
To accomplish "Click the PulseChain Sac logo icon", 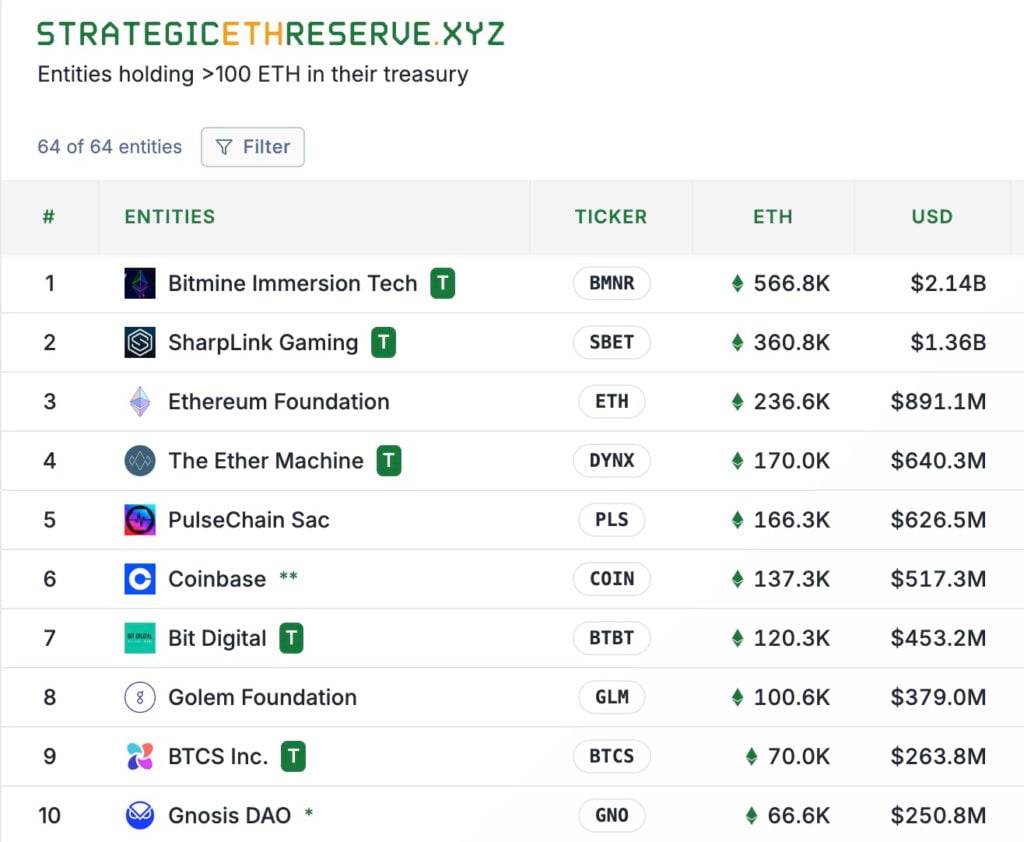I will pyautogui.click(x=139, y=519).
